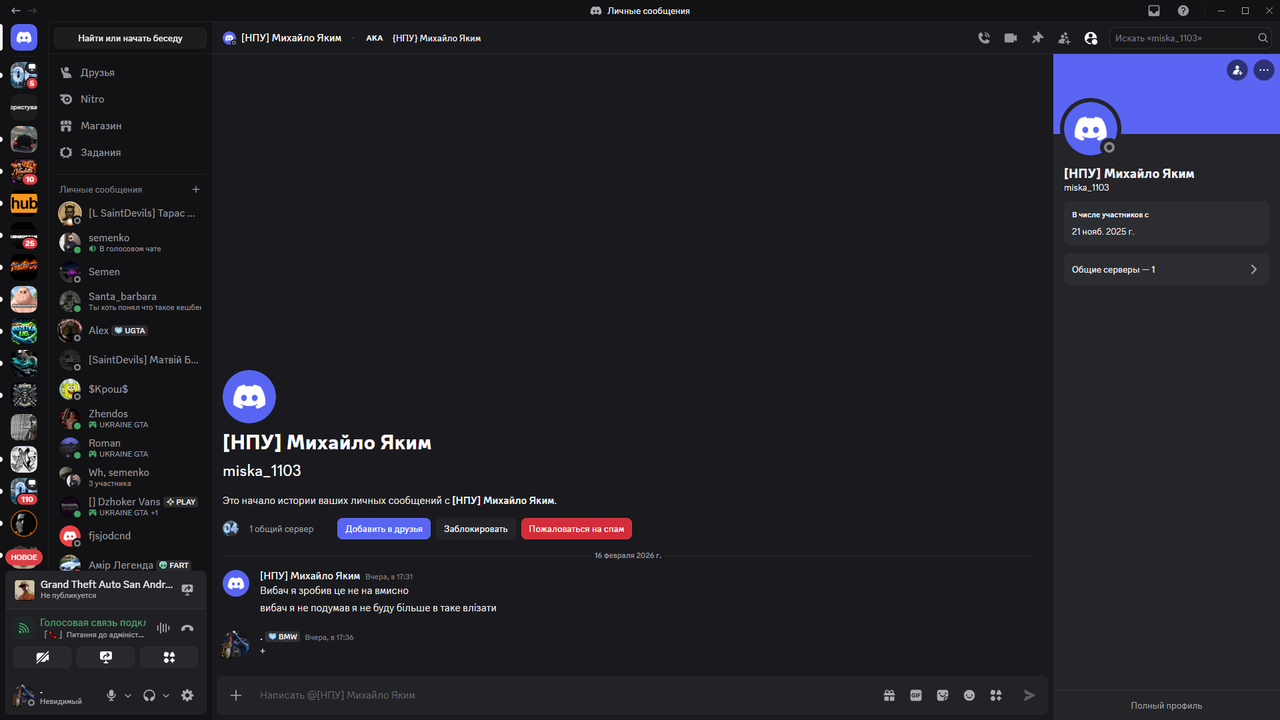Open Друзья tab
1280x720 pixels.
pos(131,72)
